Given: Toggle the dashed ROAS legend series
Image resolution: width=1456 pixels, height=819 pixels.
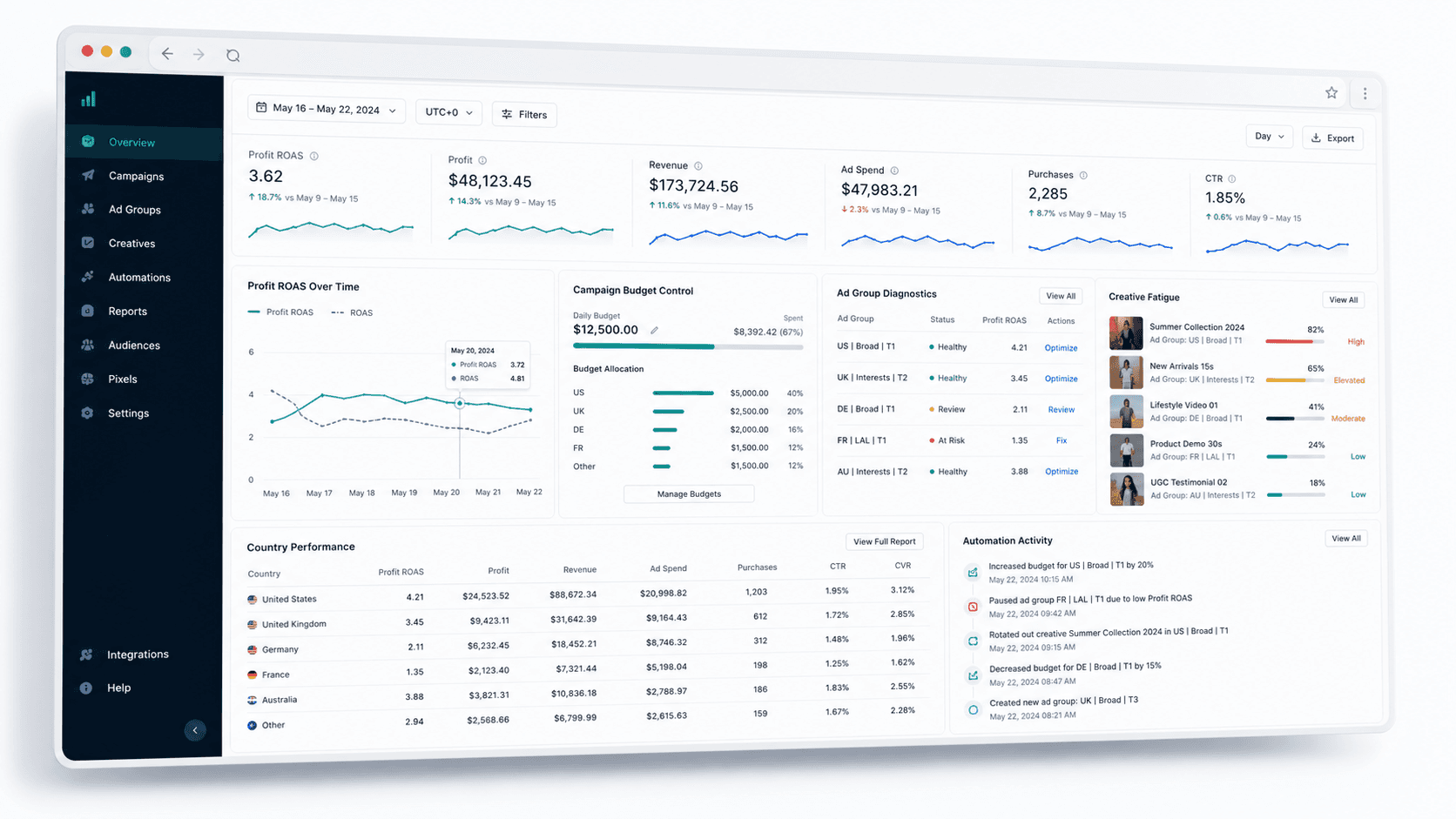Looking at the screenshot, I should coord(352,312).
